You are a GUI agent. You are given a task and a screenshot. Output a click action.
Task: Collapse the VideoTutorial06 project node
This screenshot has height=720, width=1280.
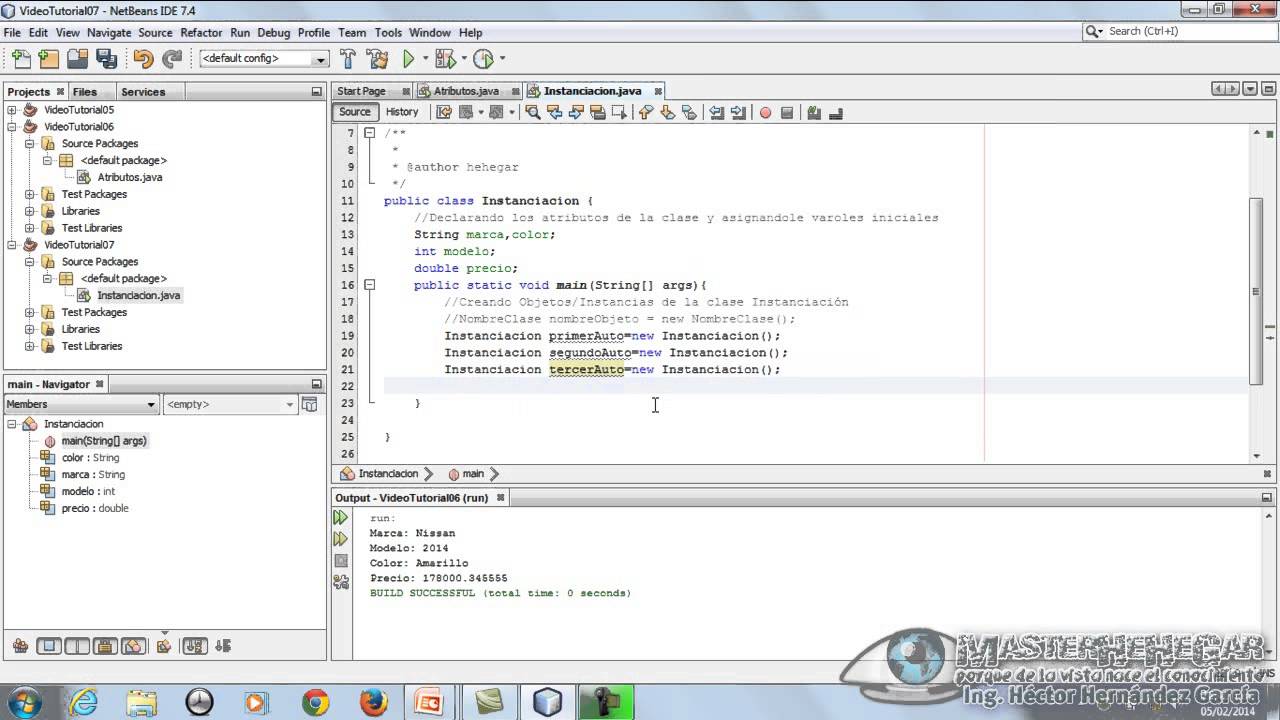(12, 127)
